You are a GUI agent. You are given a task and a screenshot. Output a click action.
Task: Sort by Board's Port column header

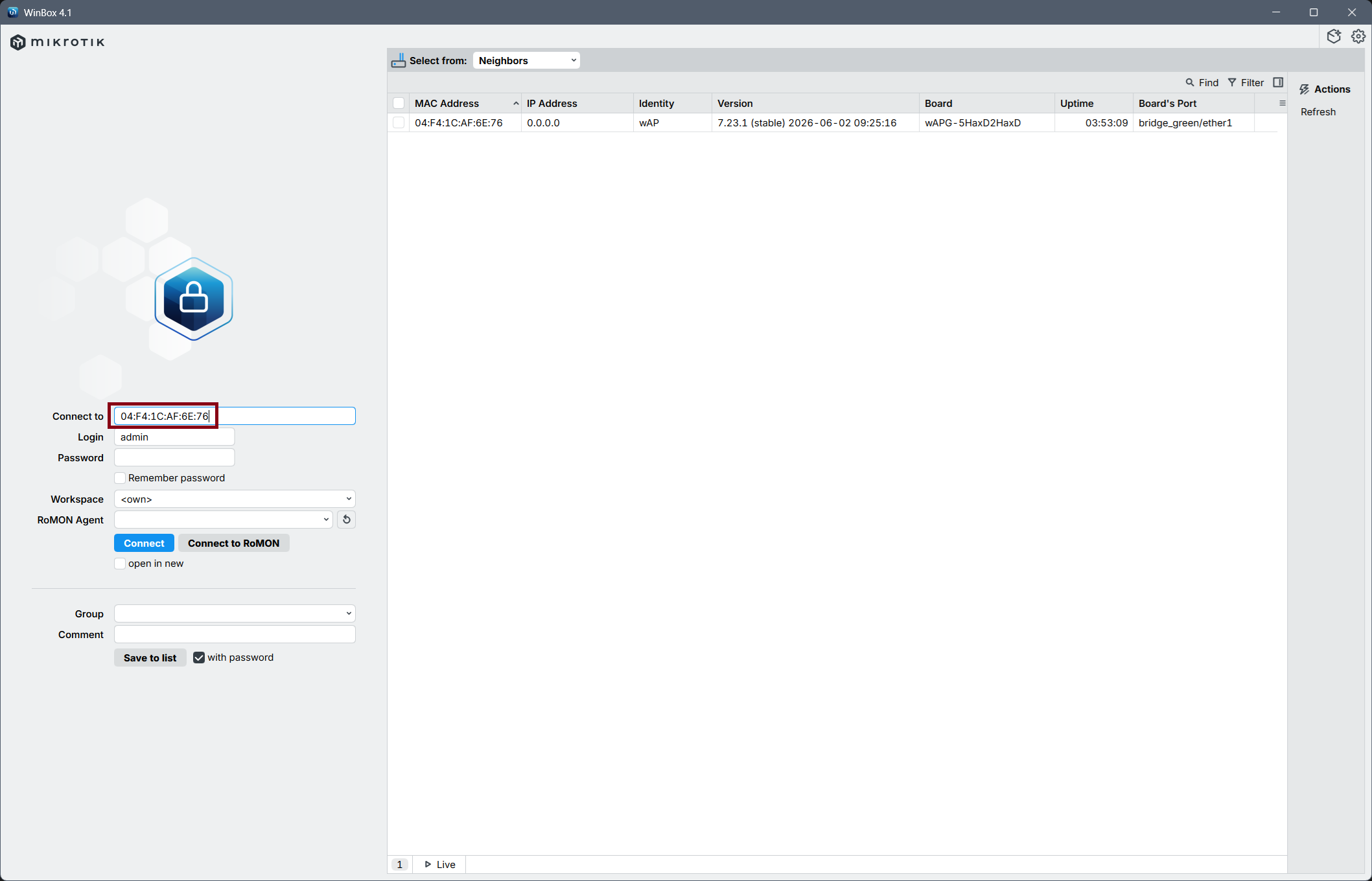(1193, 103)
